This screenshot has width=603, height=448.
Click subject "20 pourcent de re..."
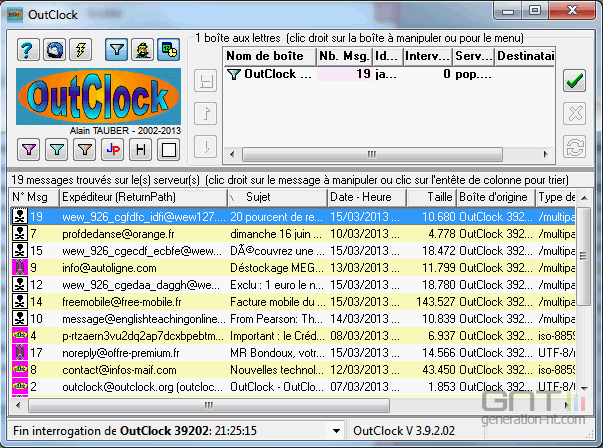tap(277, 217)
